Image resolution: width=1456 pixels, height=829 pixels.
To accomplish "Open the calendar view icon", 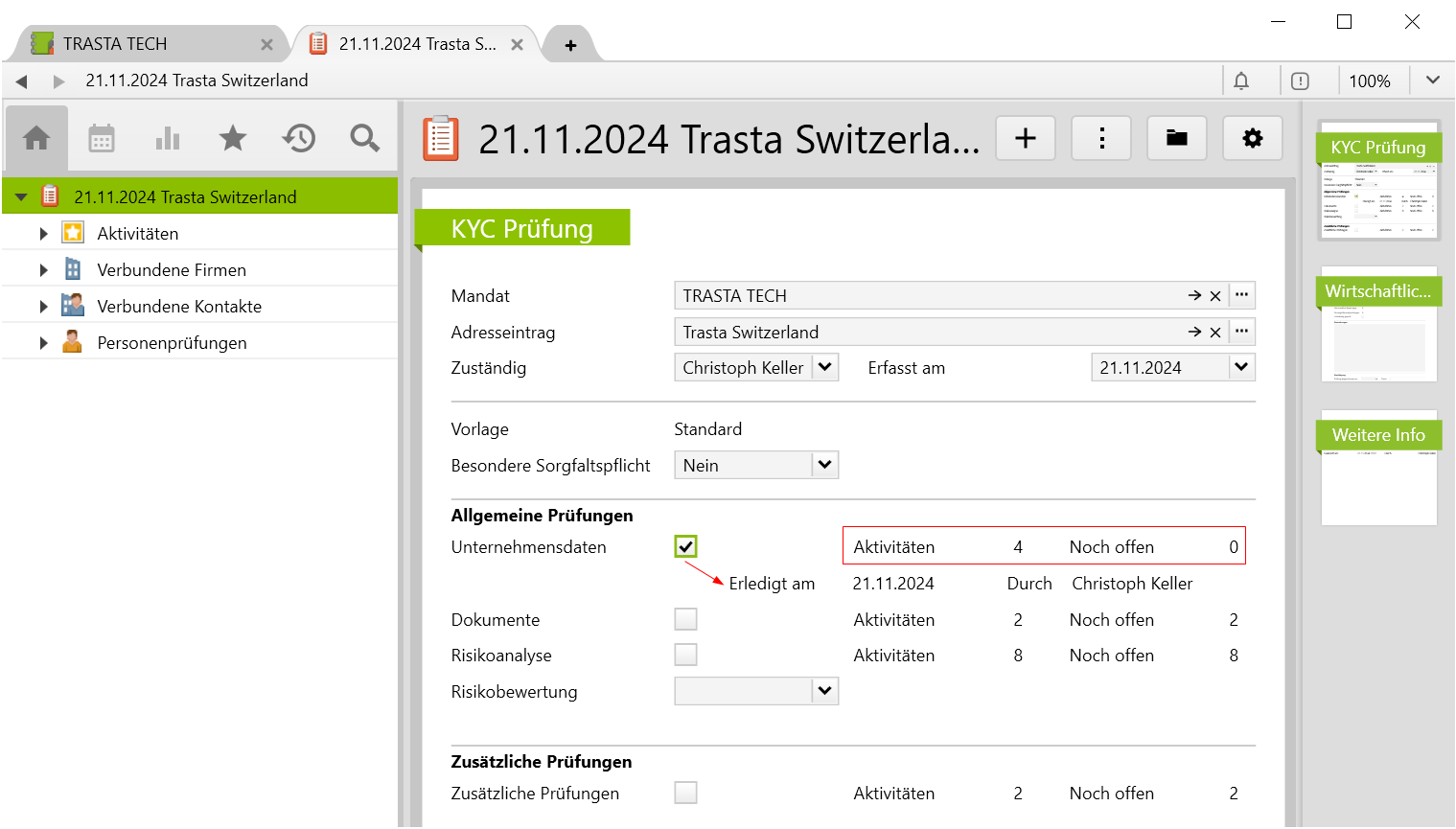I will pyautogui.click(x=102, y=139).
